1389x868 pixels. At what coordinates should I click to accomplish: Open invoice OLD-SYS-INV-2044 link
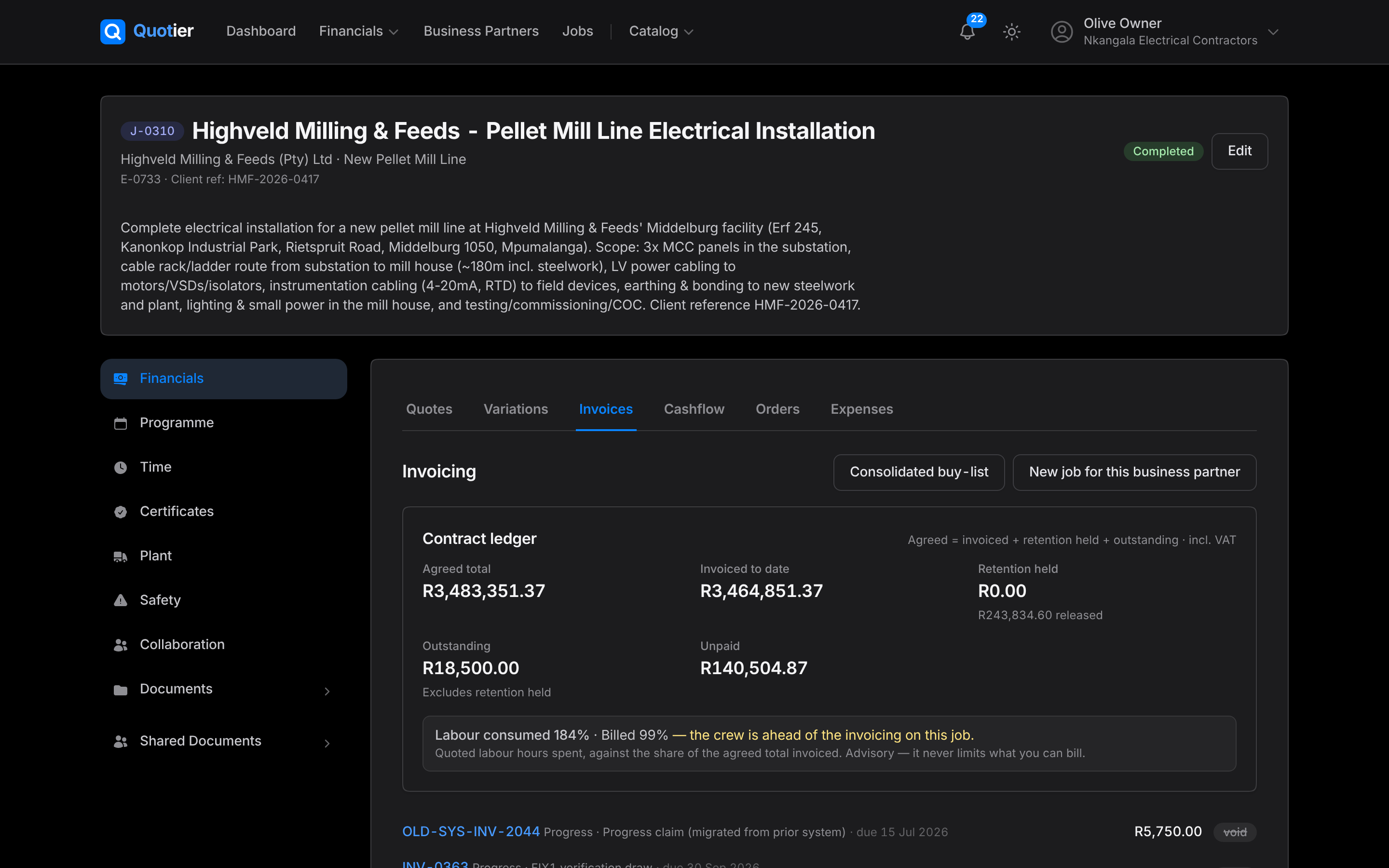coord(471,831)
